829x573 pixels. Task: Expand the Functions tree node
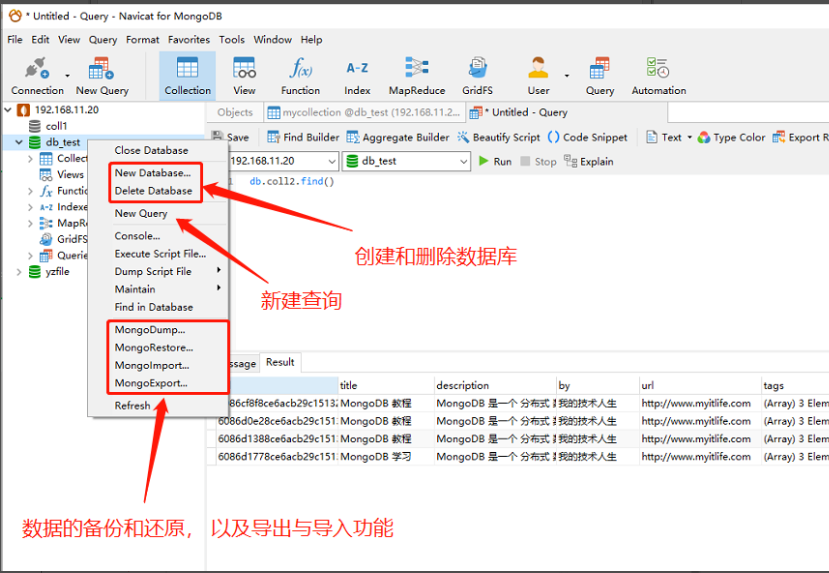[x=30, y=191]
